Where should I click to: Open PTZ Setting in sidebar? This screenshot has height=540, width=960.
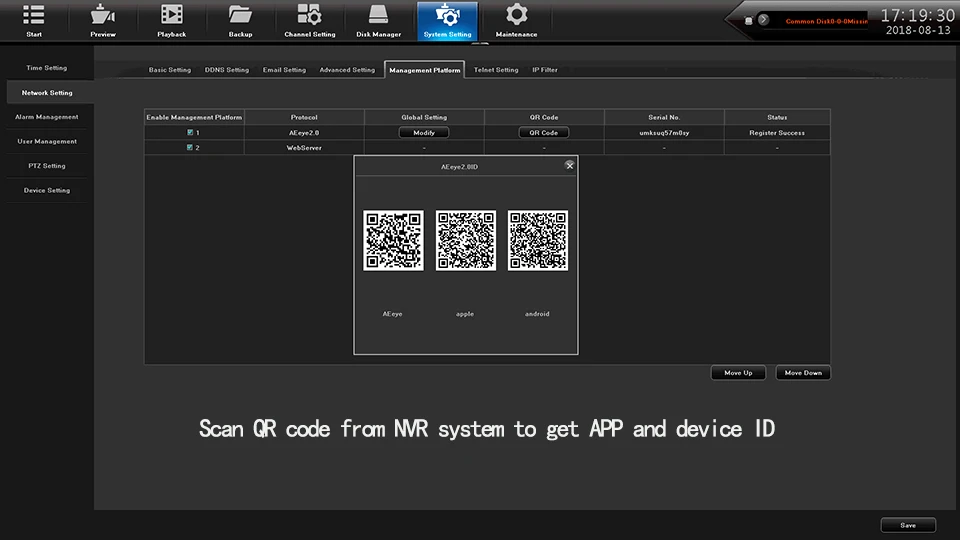click(x=47, y=166)
